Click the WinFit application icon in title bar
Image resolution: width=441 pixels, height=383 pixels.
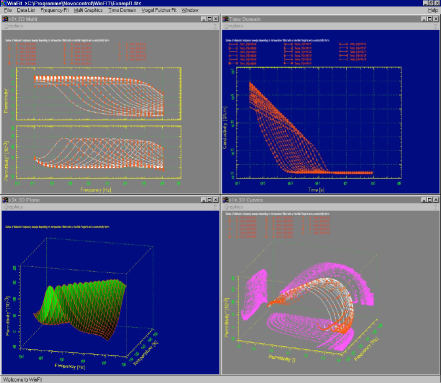pos(3,3)
